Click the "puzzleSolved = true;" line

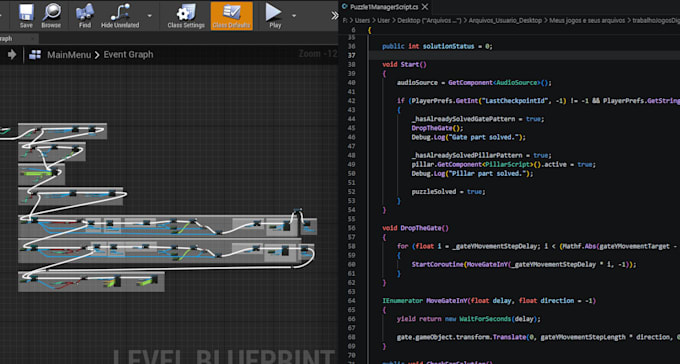448,191
